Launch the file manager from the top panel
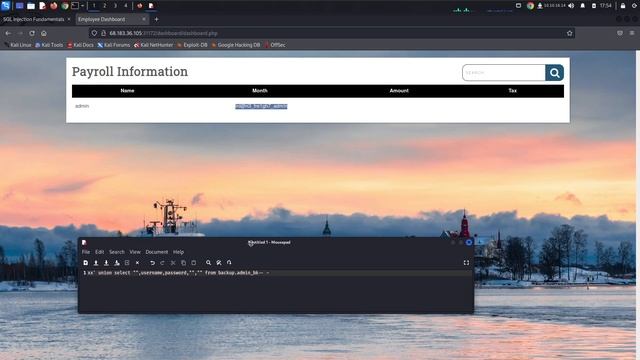The image size is (640, 360). [x=31, y=6]
